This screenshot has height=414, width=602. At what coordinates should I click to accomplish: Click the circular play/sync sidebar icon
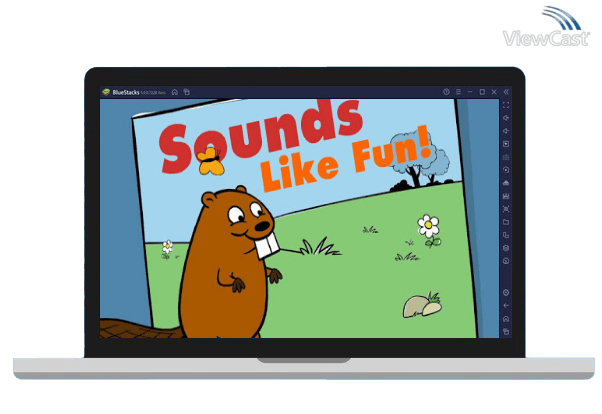pyautogui.click(x=506, y=170)
